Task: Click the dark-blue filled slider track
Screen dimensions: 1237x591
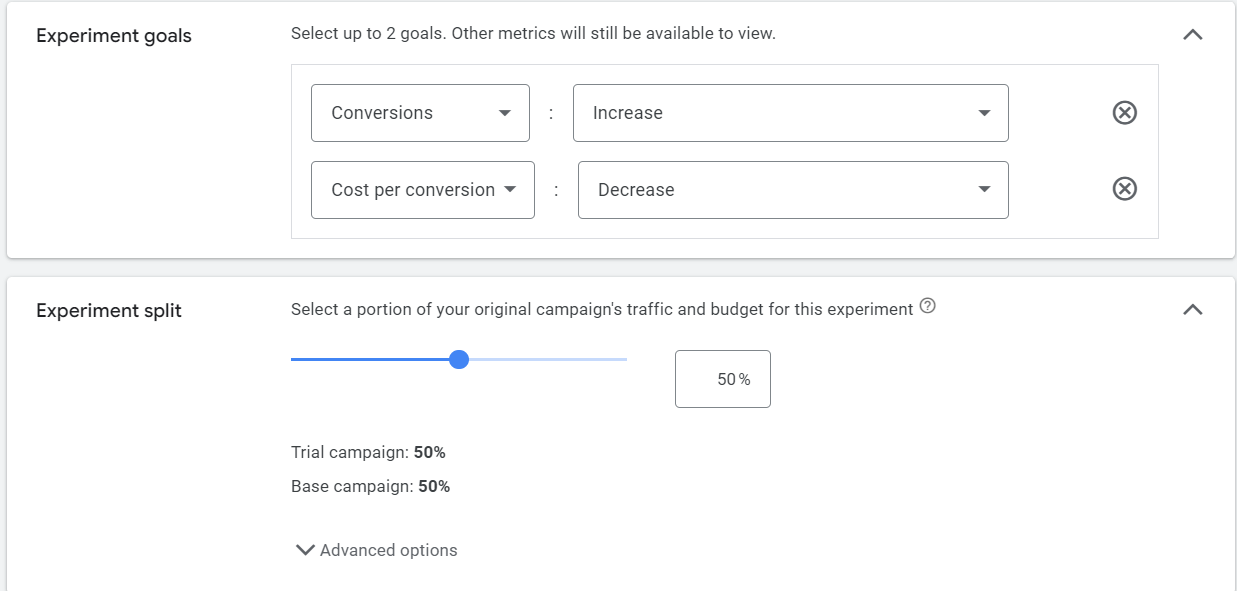Action: 370,360
